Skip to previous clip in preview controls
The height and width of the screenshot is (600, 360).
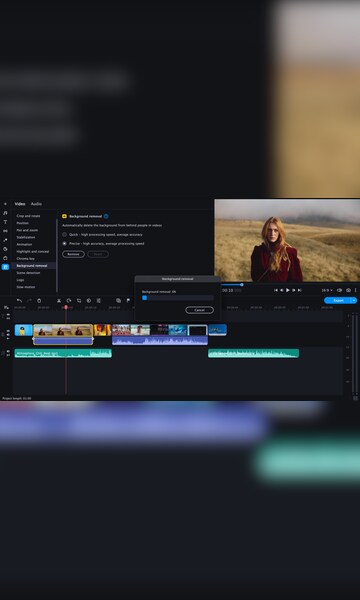(275, 290)
